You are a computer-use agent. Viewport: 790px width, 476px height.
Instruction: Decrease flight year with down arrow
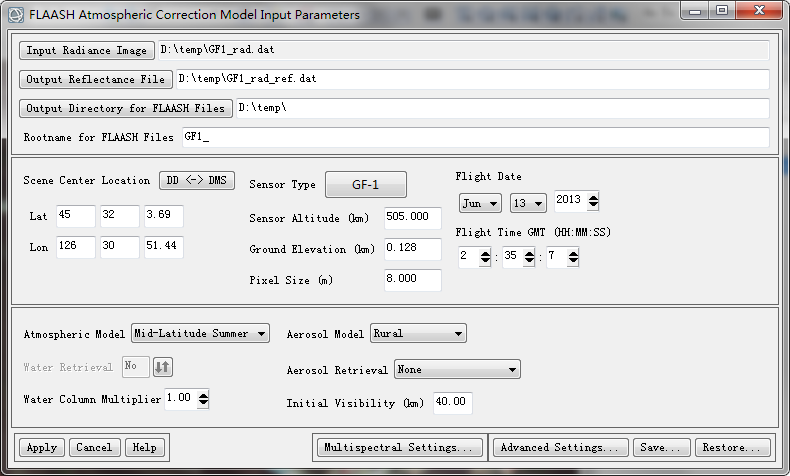pos(594,205)
